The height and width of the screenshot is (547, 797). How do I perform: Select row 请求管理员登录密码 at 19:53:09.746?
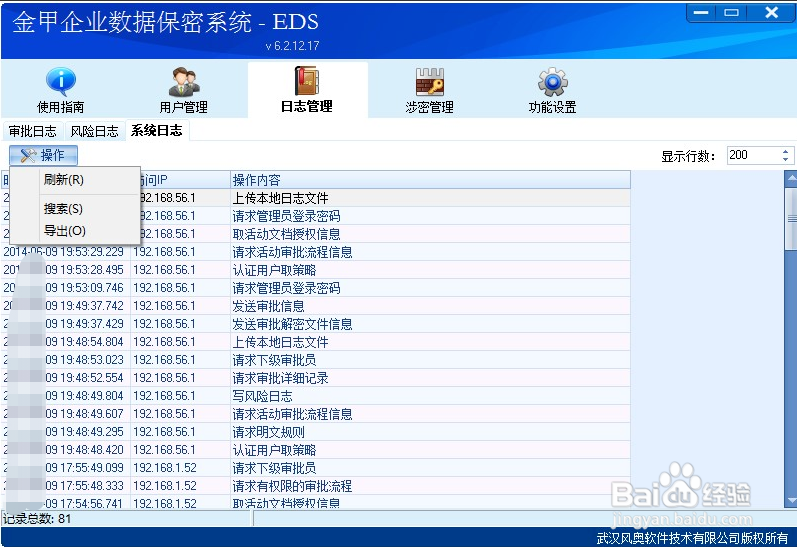[316, 288]
